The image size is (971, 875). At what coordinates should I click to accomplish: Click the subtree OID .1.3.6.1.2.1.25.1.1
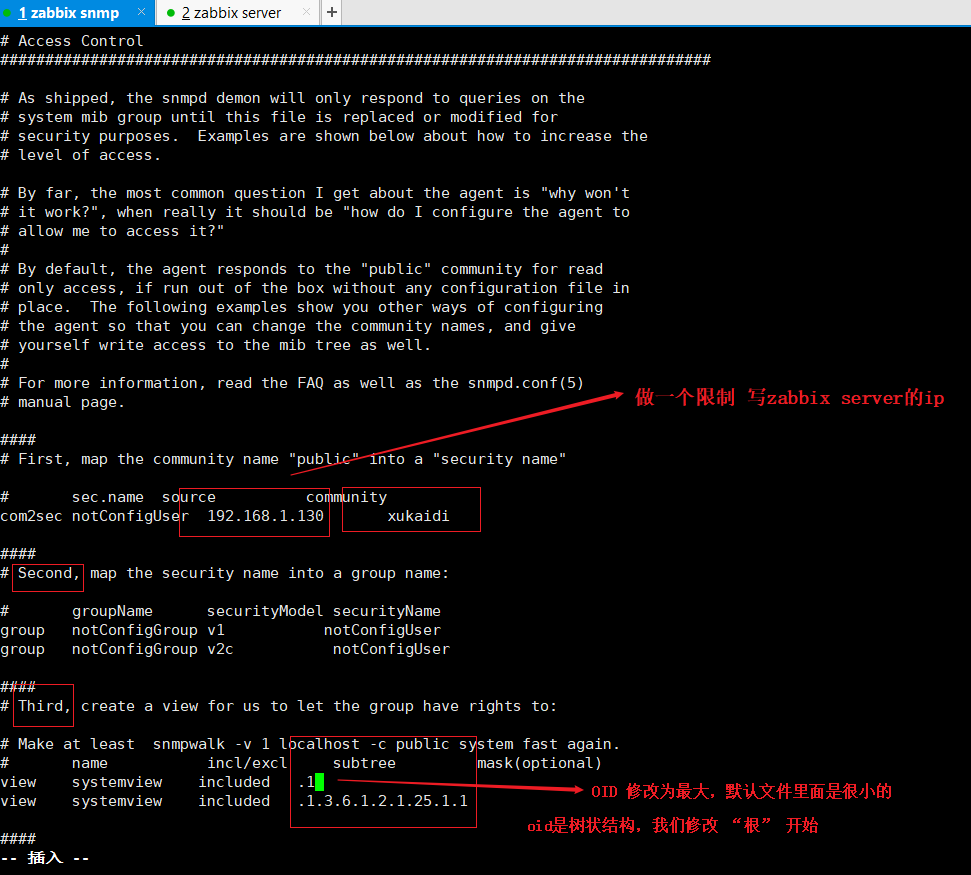(383, 801)
